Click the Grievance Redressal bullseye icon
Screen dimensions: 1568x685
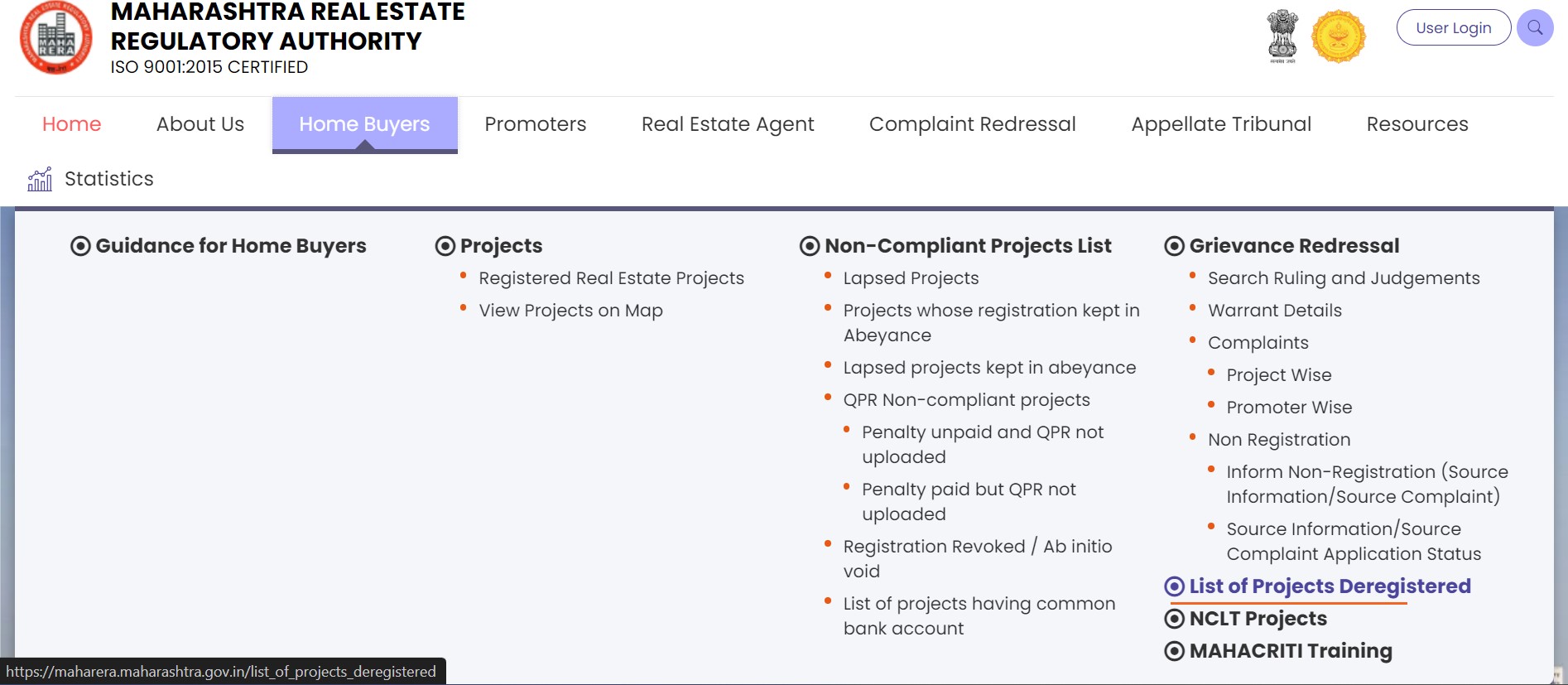point(1173,245)
